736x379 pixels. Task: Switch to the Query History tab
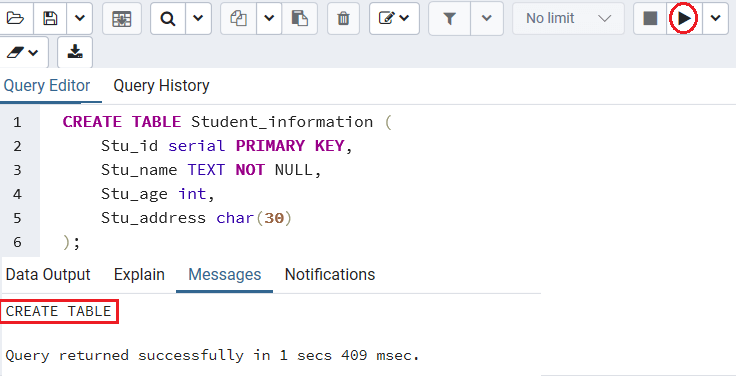tap(161, 85)
